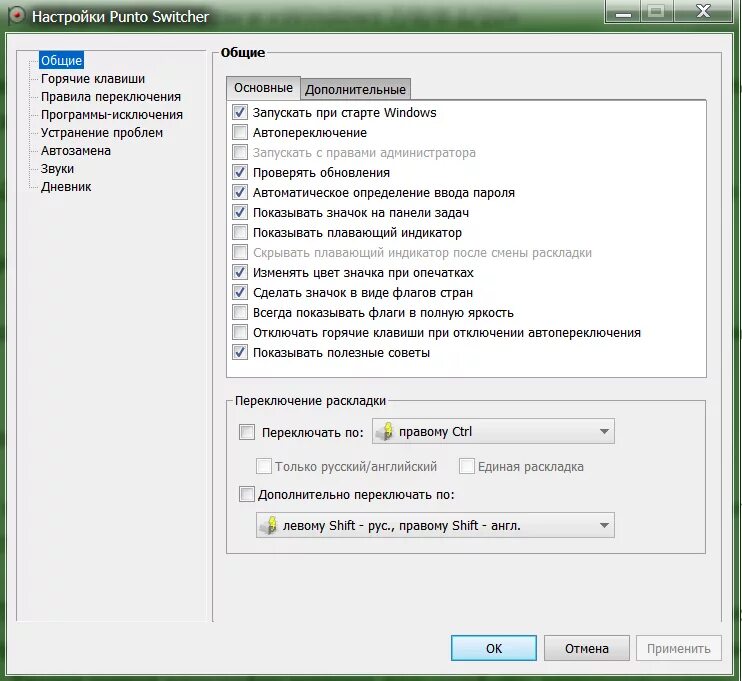Open 'Горячие клавиши' settings section
Screen dimensions: 742x681
93,79
